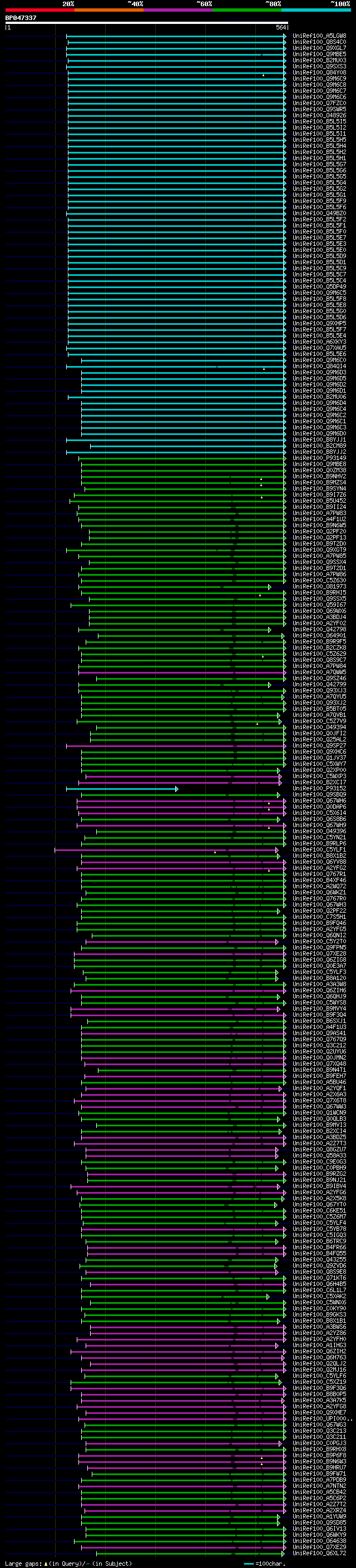
Task: Select label UniRef100_Q59I67
Action: click(x=319, y=605)
